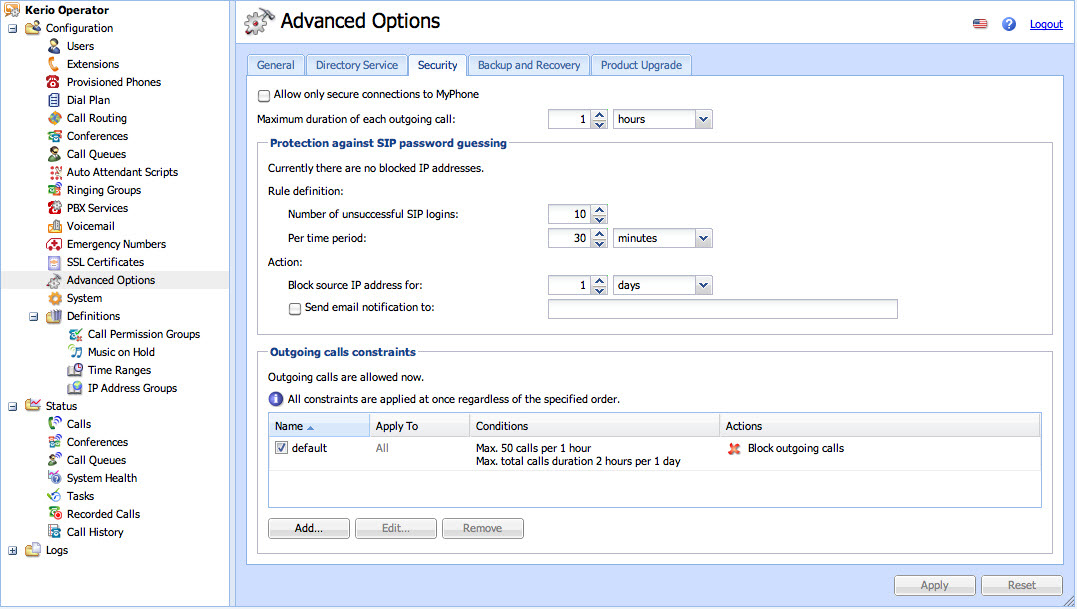
Task: Toggle Send email notification checkbox
Action: (295, 309)
